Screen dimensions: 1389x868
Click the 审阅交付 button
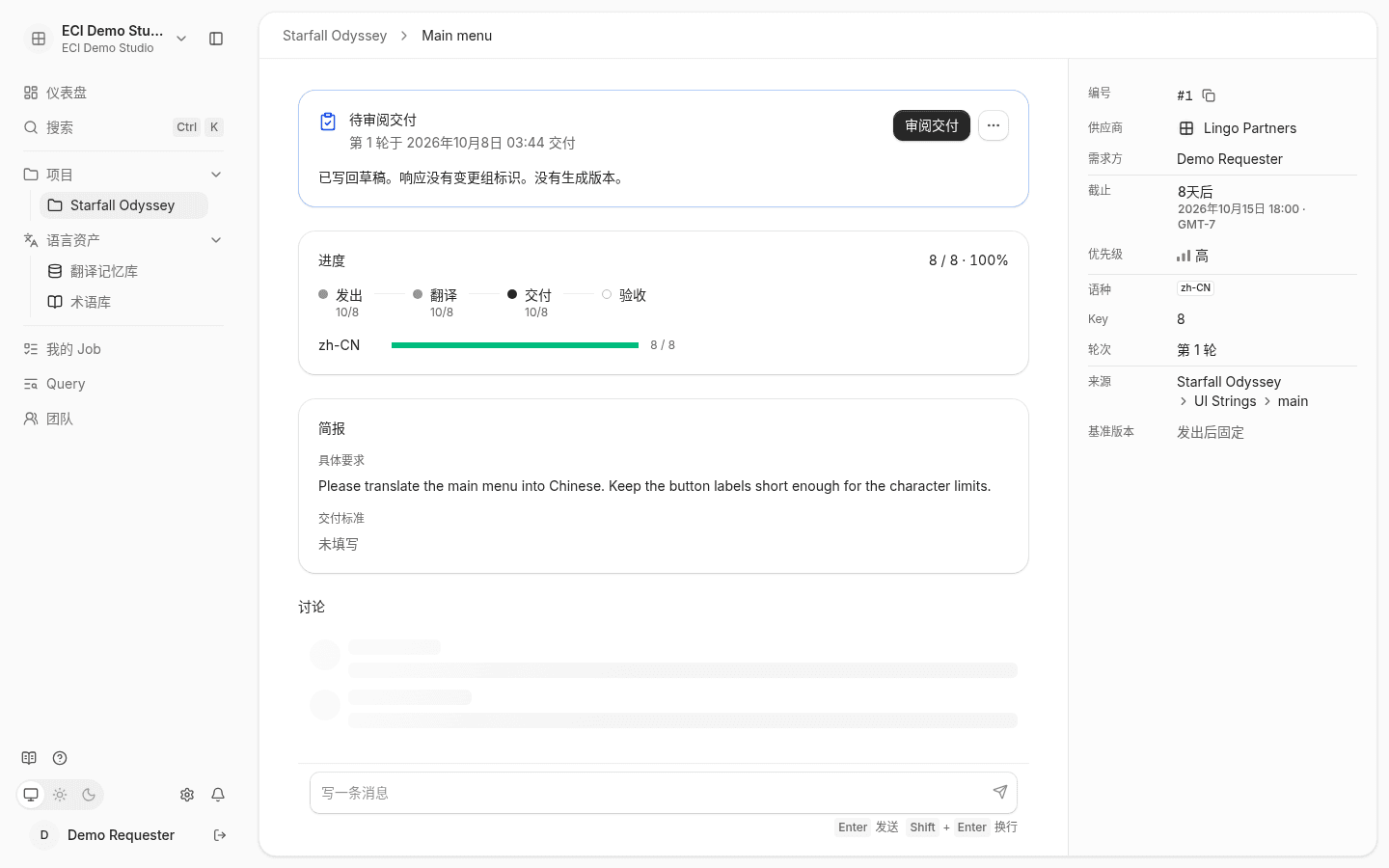click(x=932, y=125)
